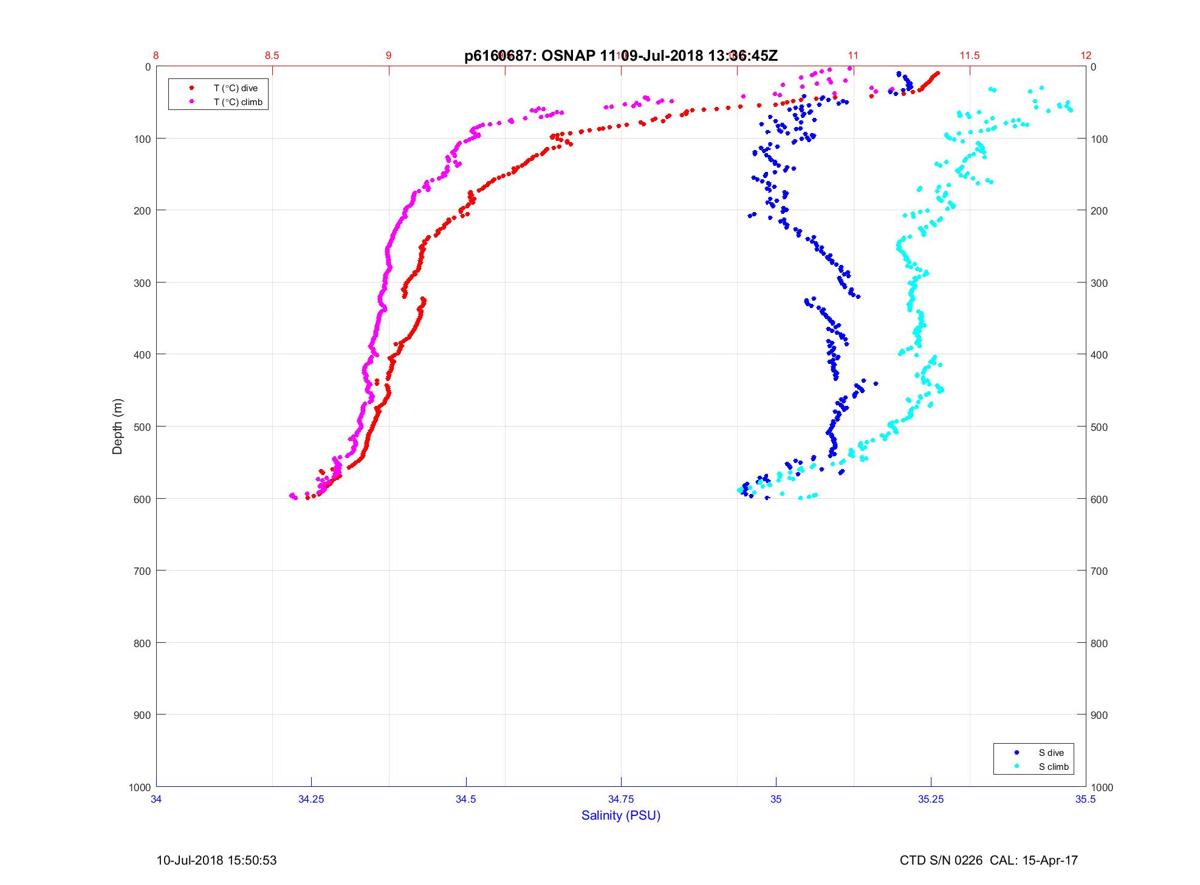Click the cyan dot marker for S climb
1200x885 pixels.
click(x=1016, y=767)
